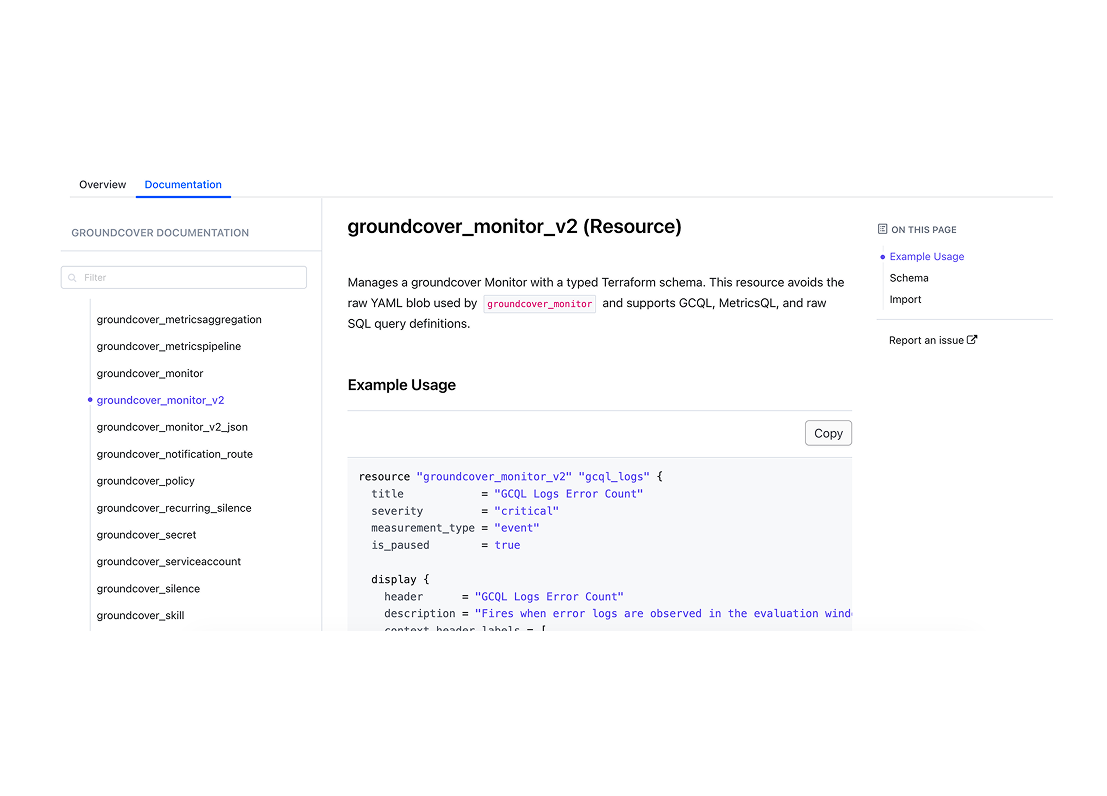Switch to the Overview tab

102,184
